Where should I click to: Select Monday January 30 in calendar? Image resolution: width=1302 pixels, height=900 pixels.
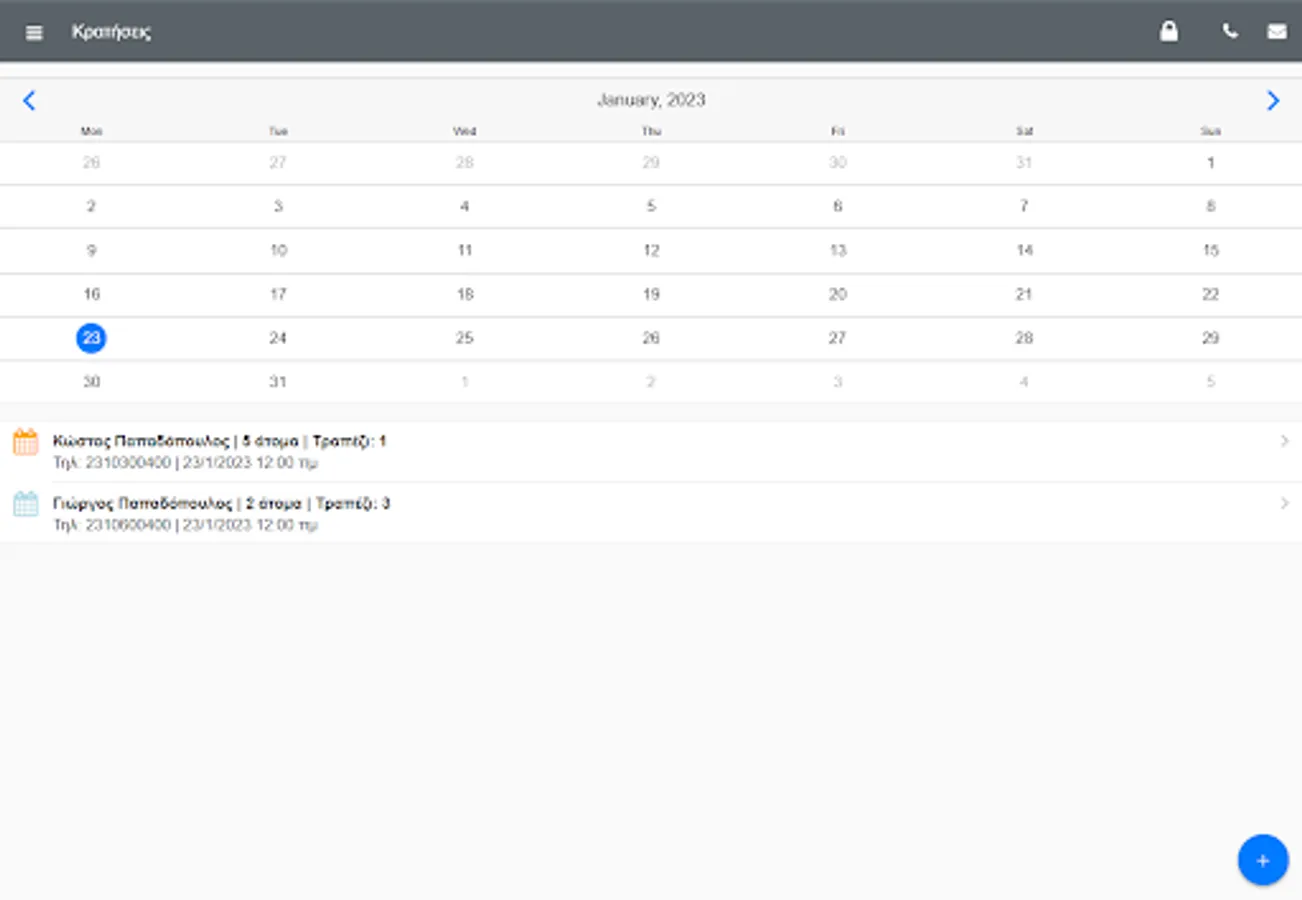91,382
